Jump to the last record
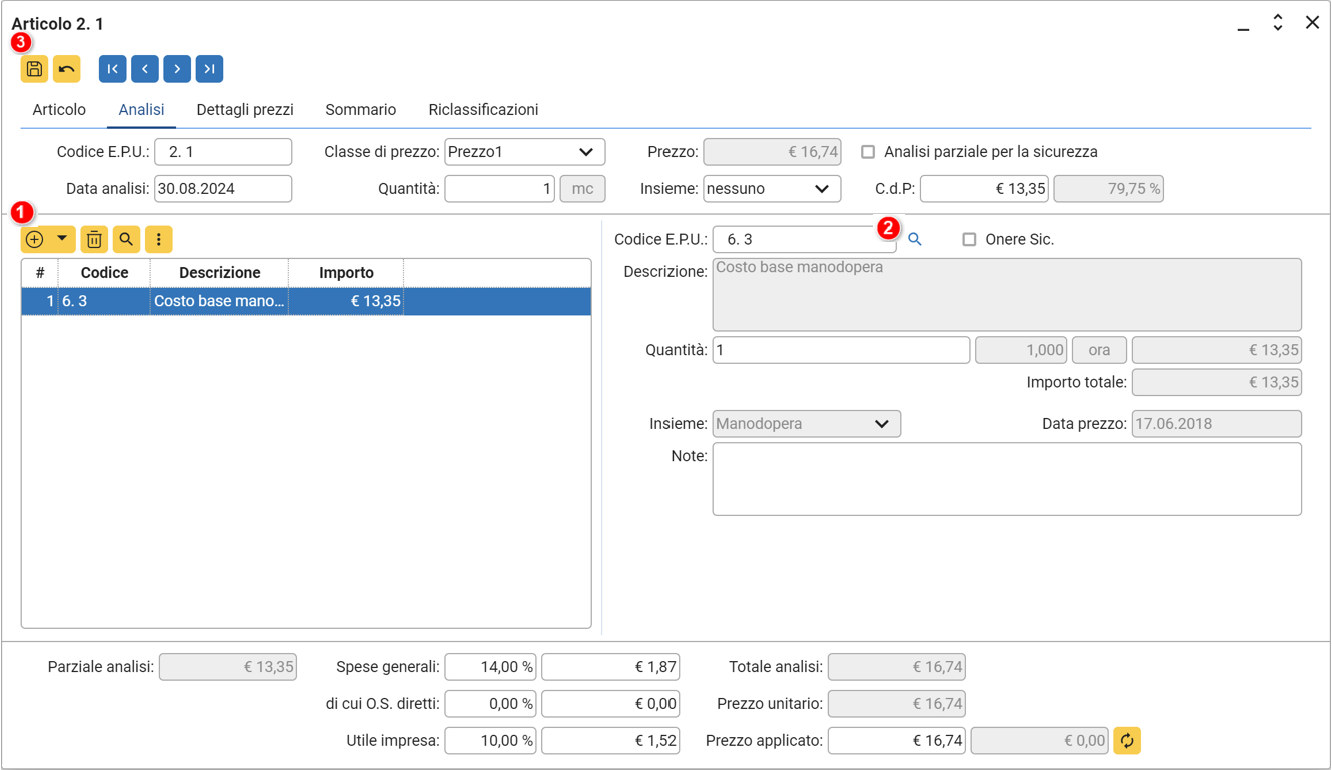 (x=209, y=69)
